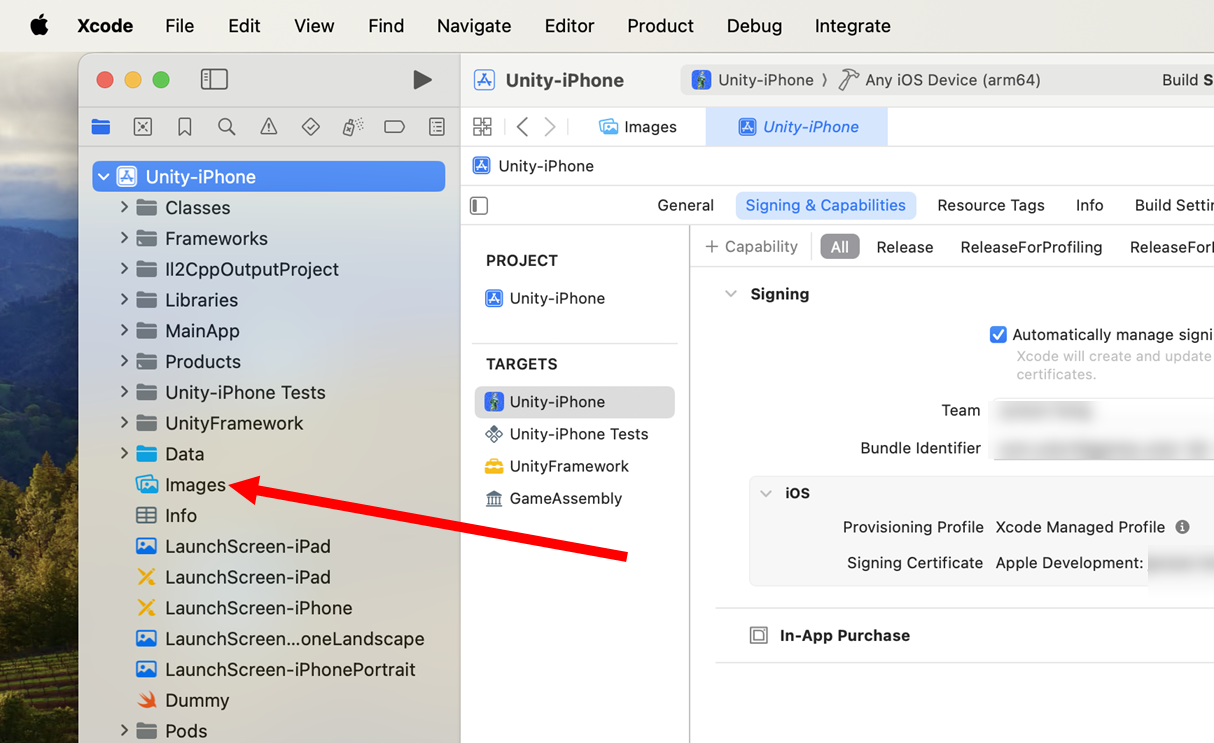Select the Dummy Swift file

pyautogui.click(x=183, y=700)
